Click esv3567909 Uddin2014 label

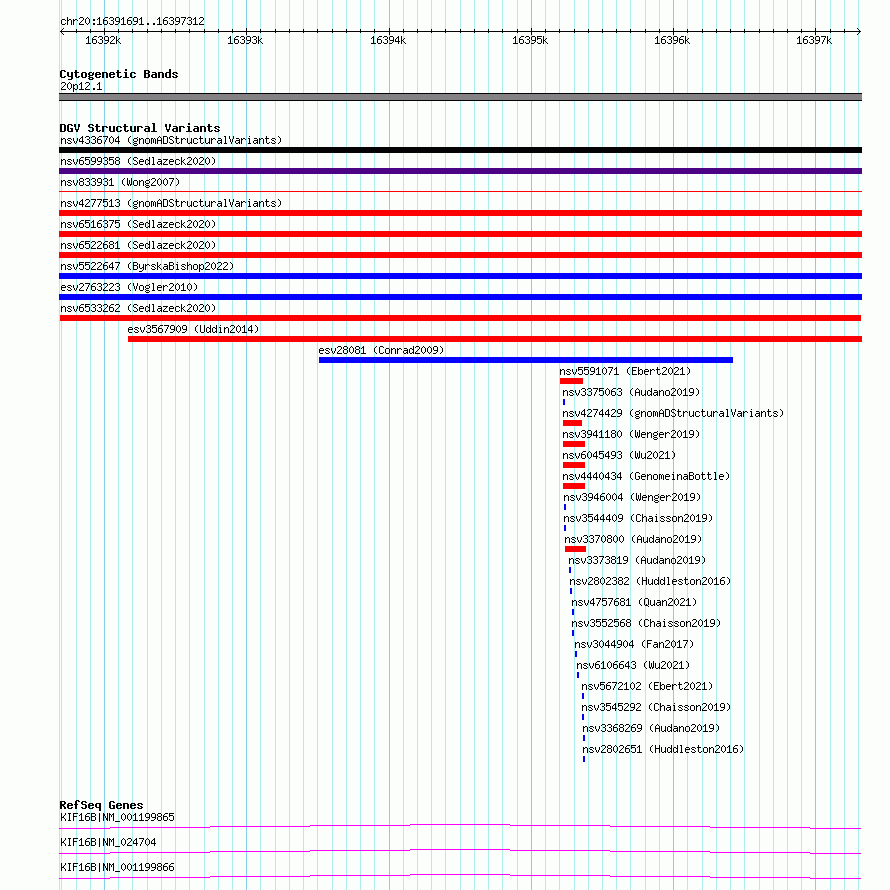193,329
